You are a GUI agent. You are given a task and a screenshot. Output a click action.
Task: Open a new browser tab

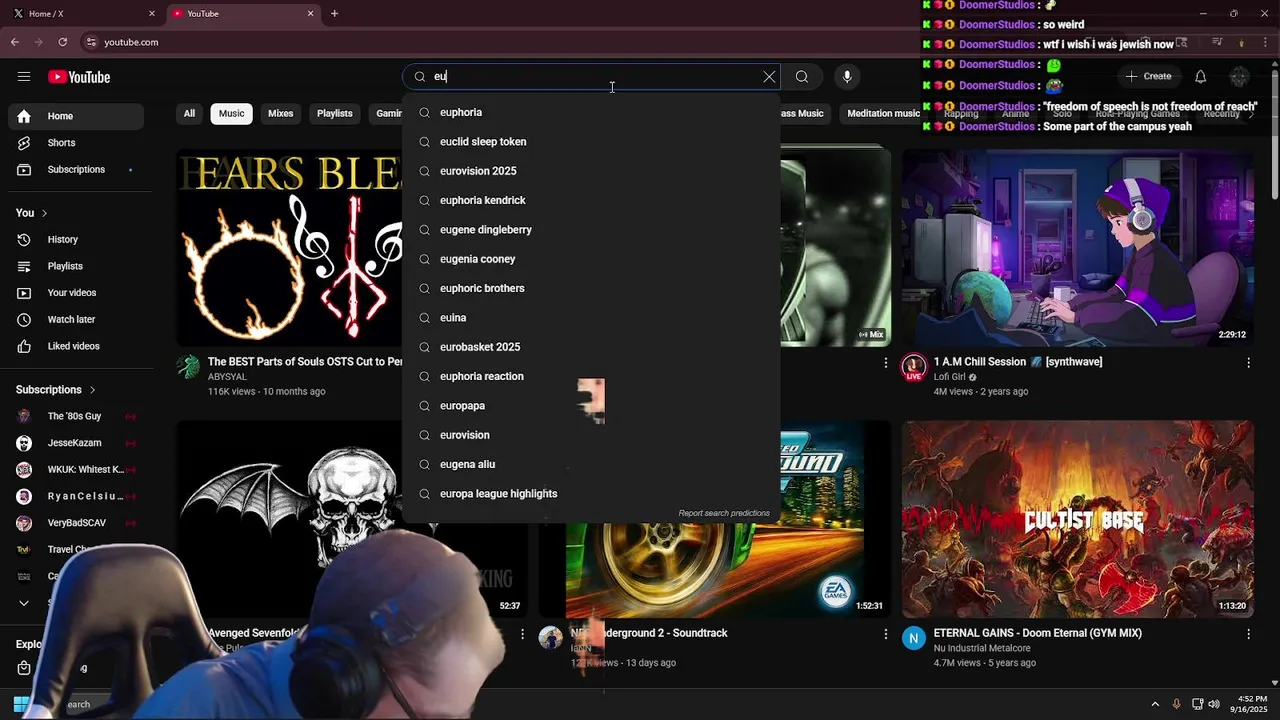coord(334,13)
